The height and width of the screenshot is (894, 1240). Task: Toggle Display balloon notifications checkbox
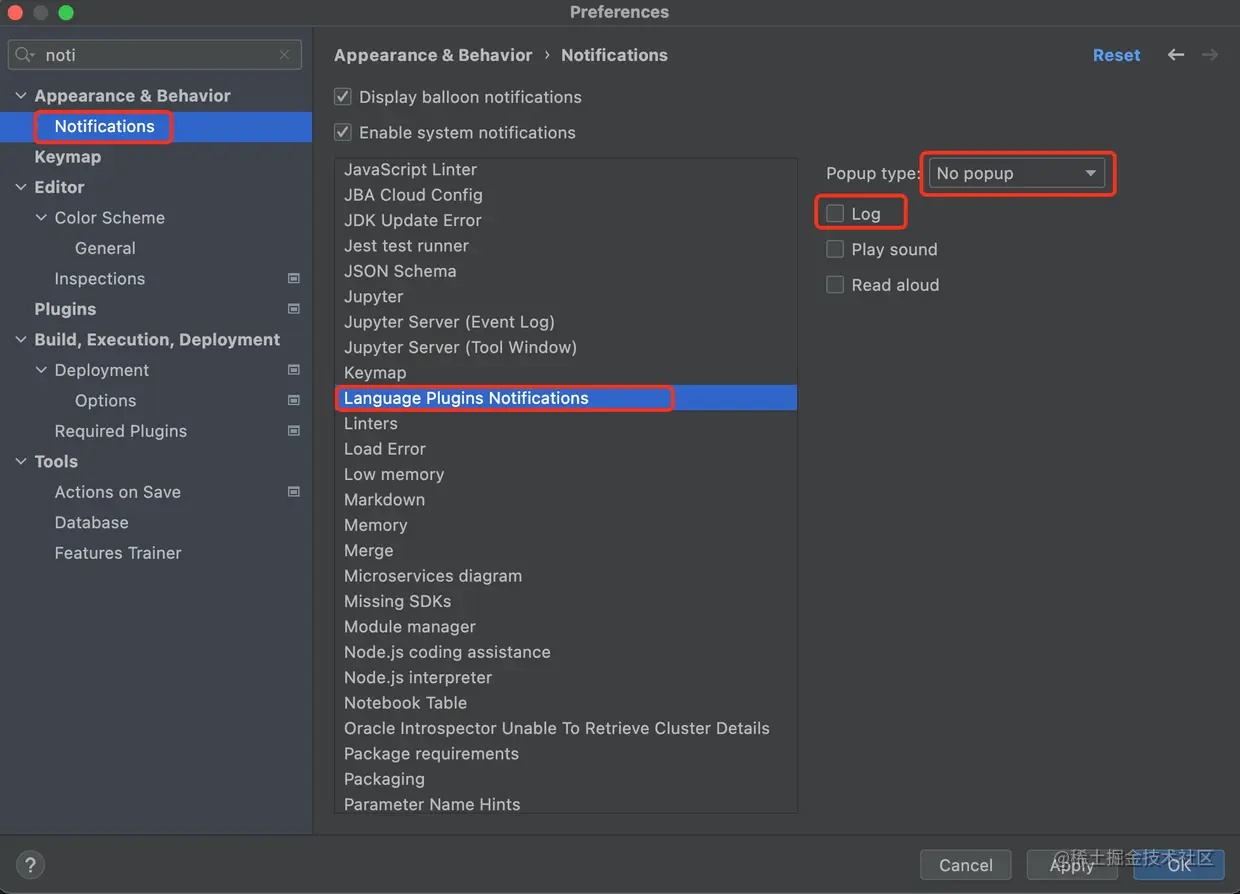point(343,97)
